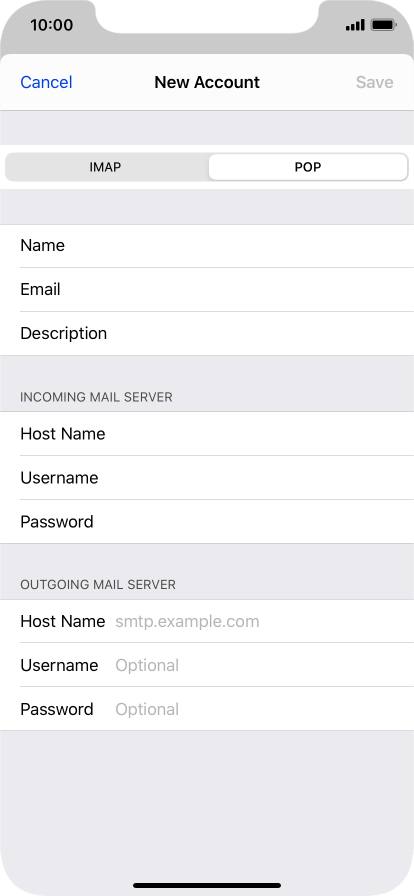Tap the battery icon in status bar
414x896 pixels.
coord(383,25)
